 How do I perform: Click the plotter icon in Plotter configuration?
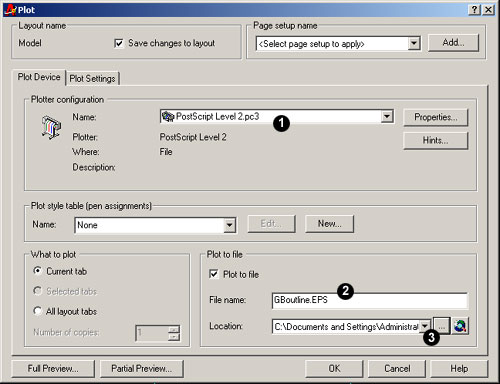(51, 127)
